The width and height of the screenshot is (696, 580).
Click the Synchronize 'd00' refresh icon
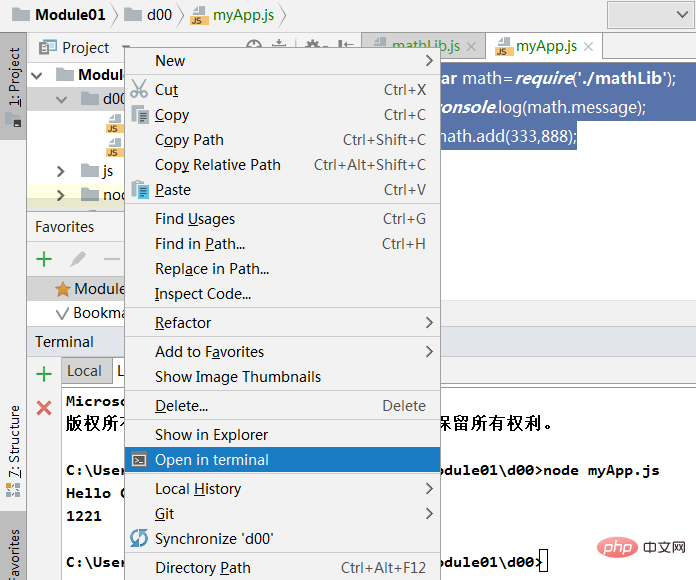tap(139, 538)
